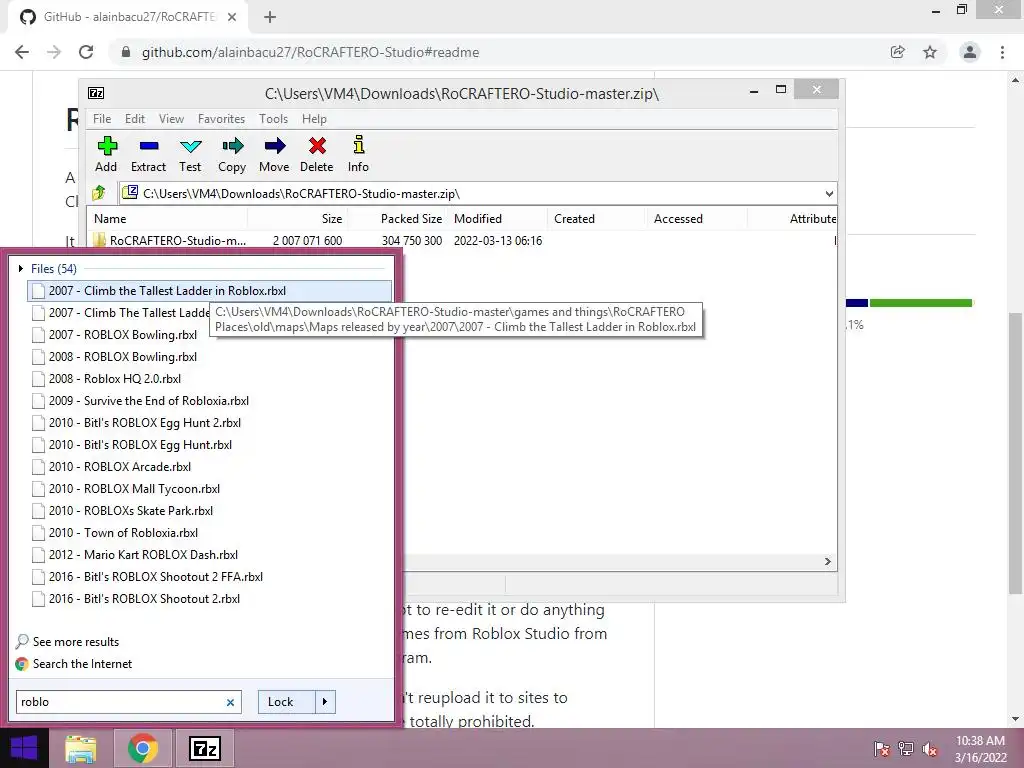
Task: Sort by the Packed Size column header
Action: coord(396,219)
